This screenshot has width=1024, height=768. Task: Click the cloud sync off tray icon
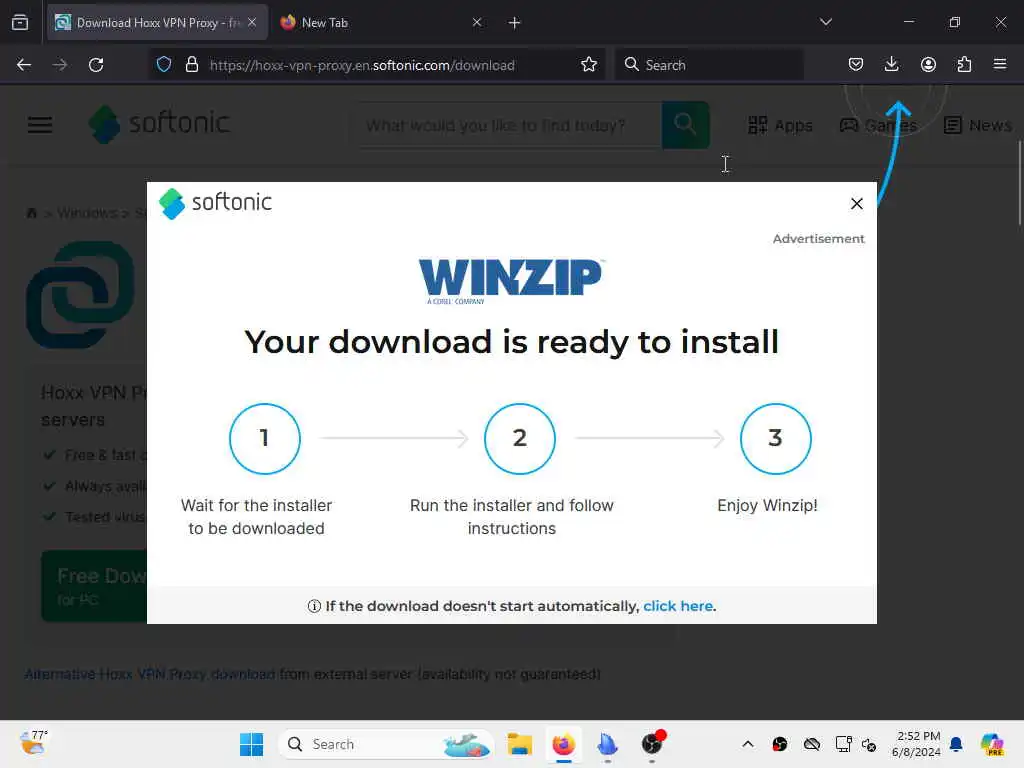pyautogui.click(x=812, y=744)
